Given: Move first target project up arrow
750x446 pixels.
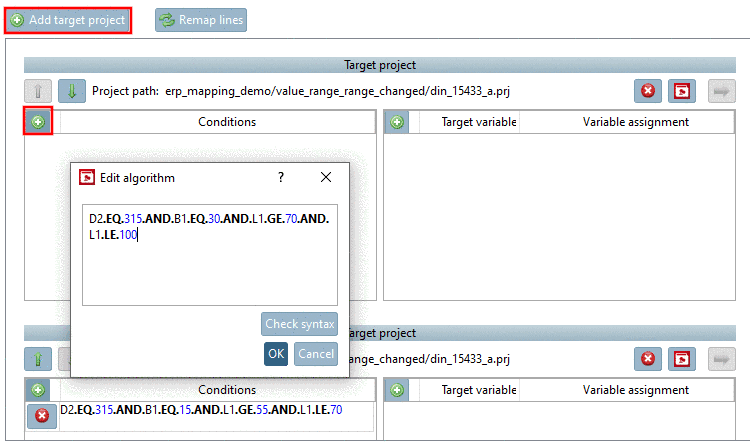Looking at the screenshot, I should [38, 91].
